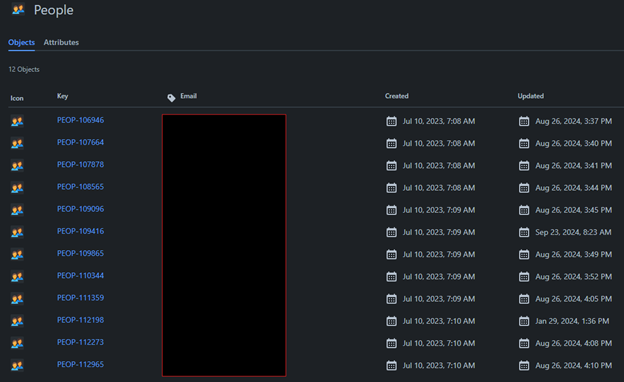Click the Icon column header

point(17,98)
